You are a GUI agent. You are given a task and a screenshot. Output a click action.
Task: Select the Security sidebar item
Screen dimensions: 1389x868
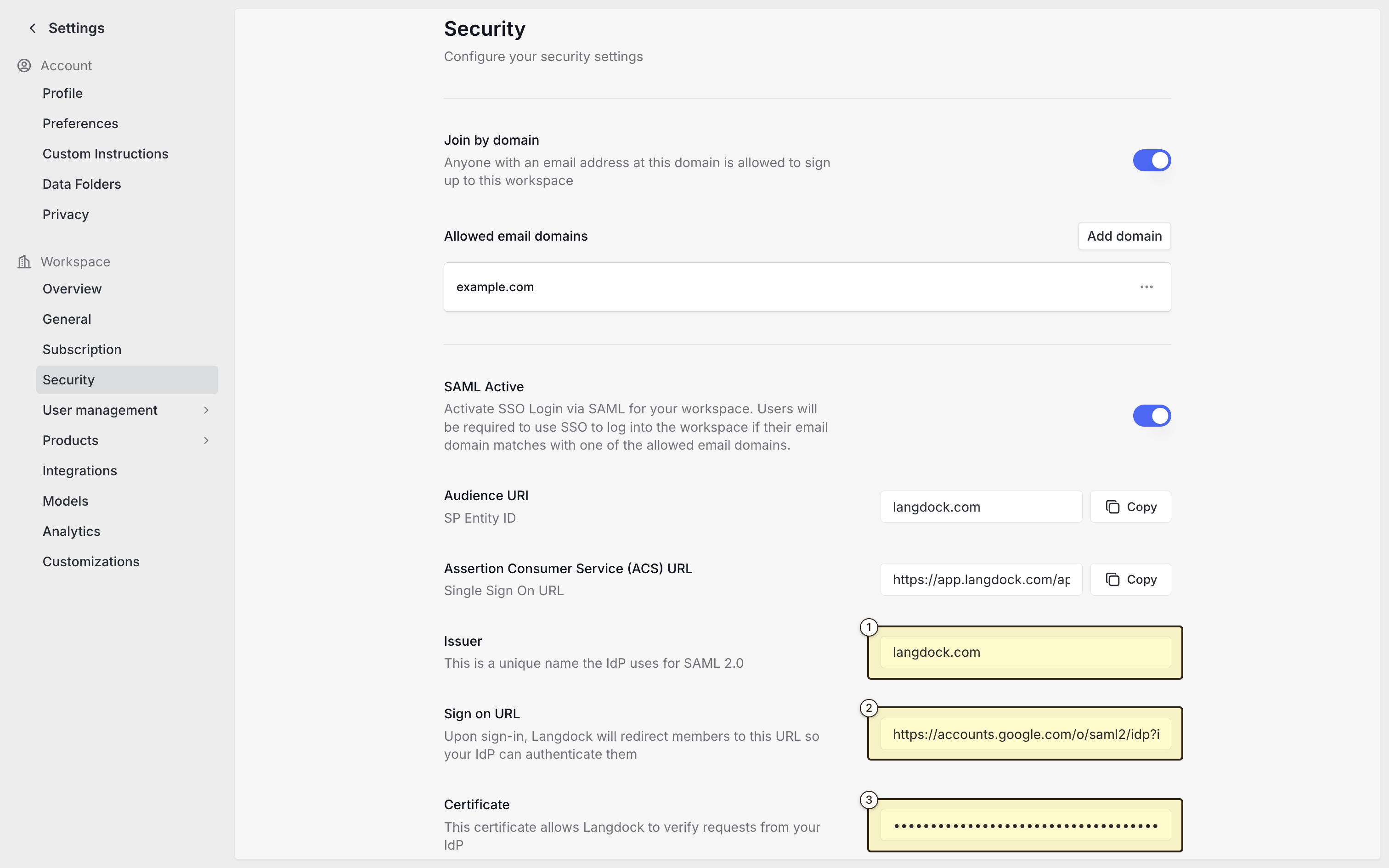pyautogui.click(x=127, y=379)
